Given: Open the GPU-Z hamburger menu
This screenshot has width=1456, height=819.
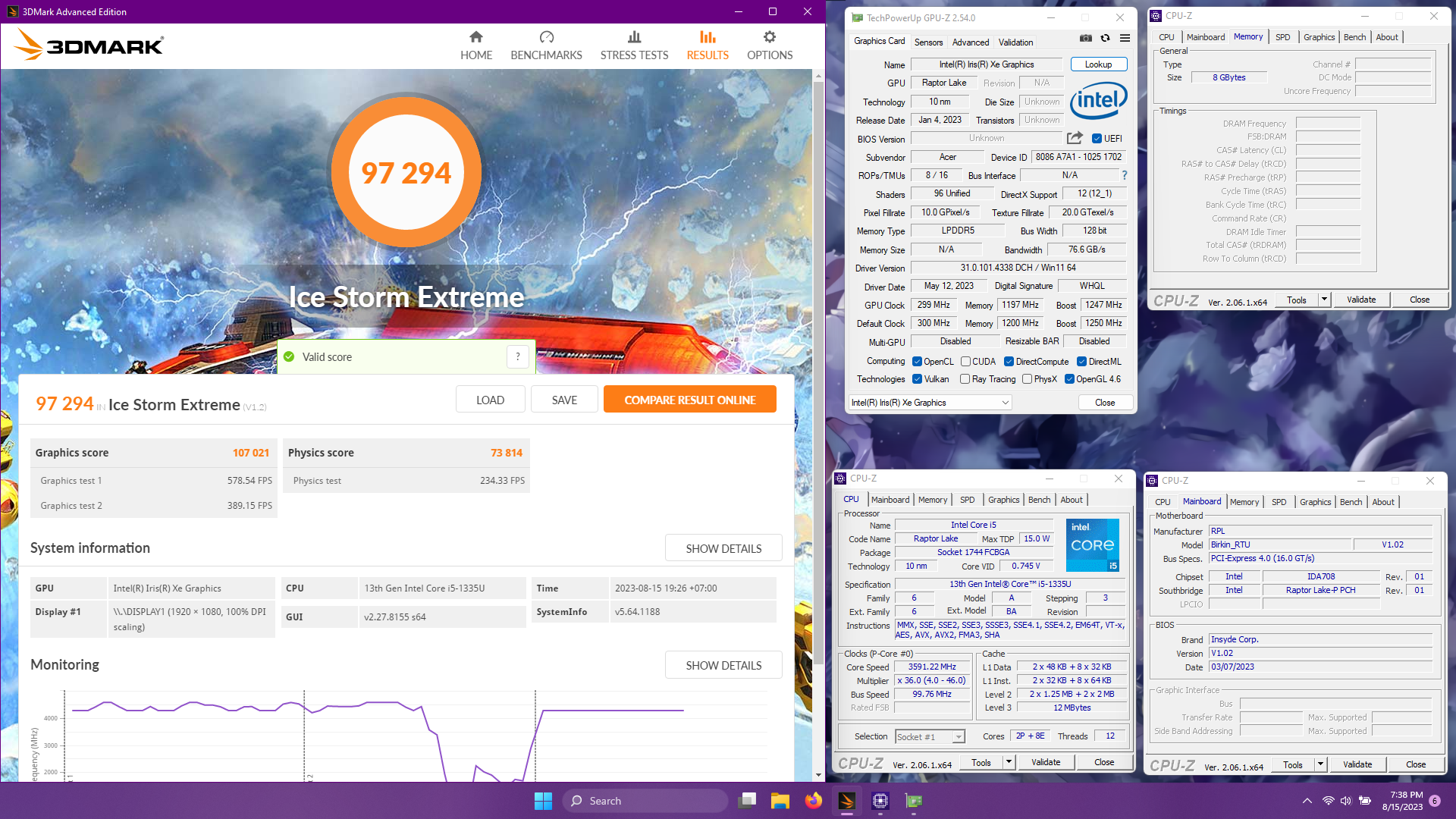Looking at the screenshot, I should [x=1125, y=38].
